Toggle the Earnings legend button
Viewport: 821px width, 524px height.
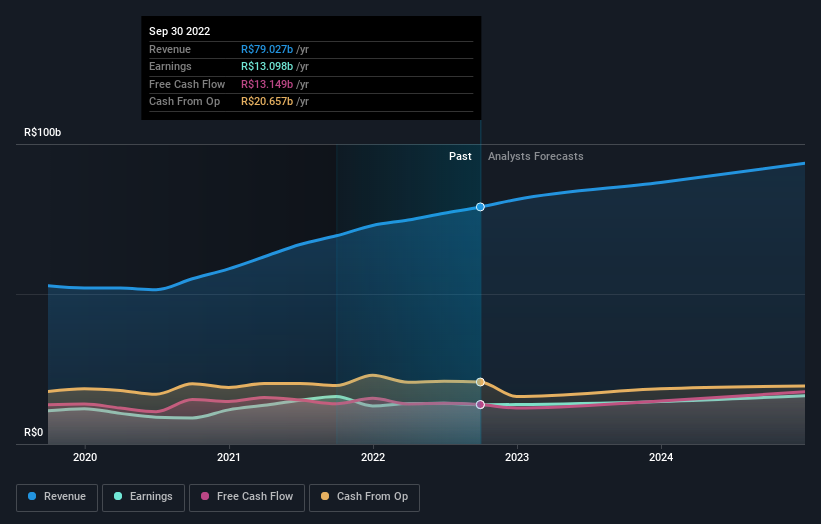[x=143, y=497]
